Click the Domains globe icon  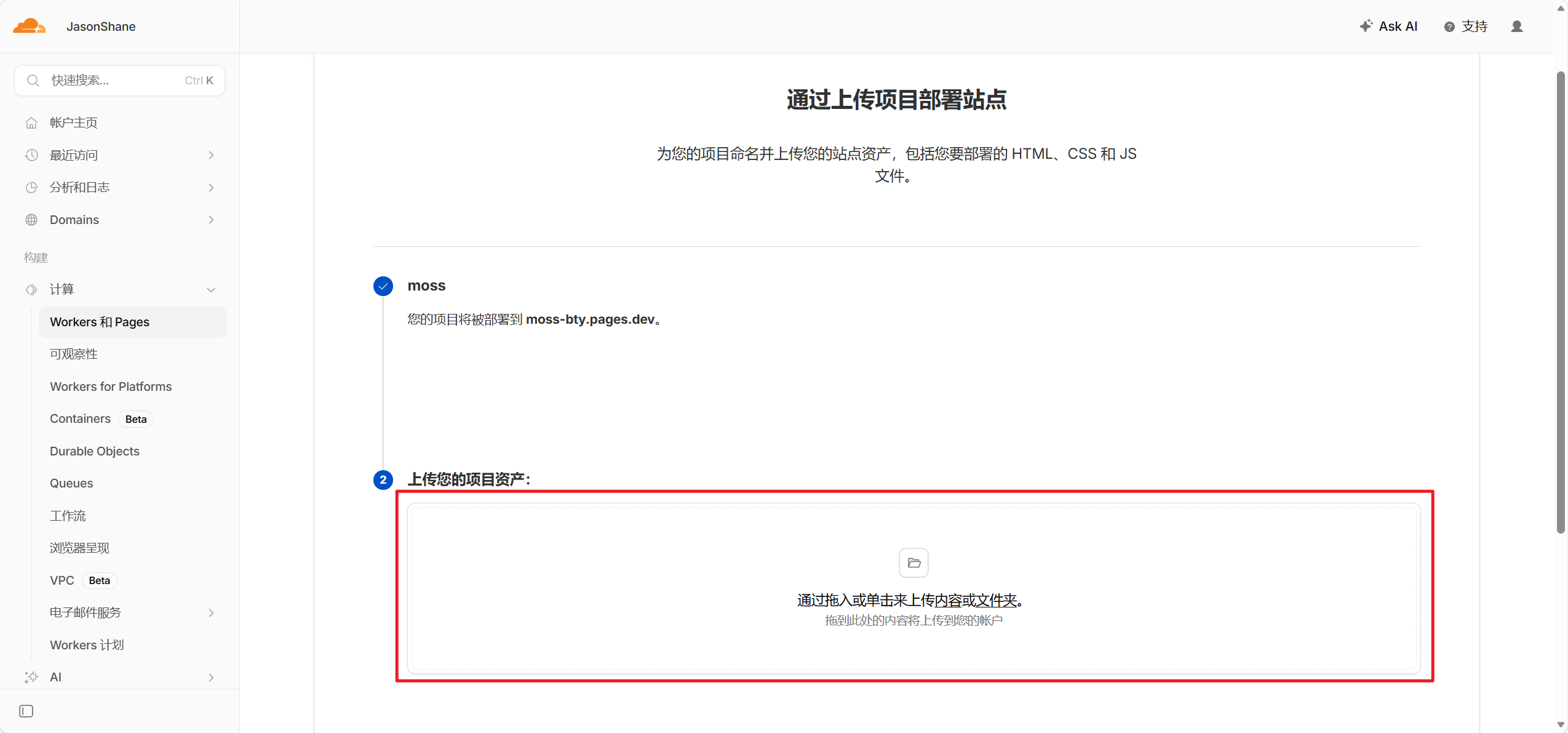(31, 220)
